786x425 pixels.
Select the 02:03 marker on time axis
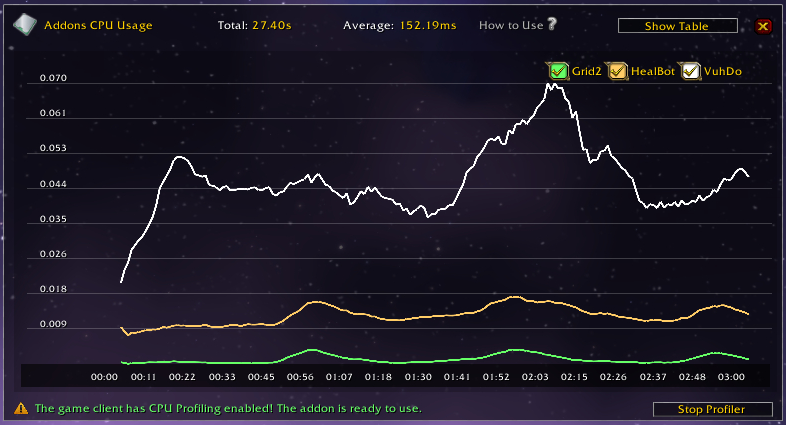coord(536,377)
